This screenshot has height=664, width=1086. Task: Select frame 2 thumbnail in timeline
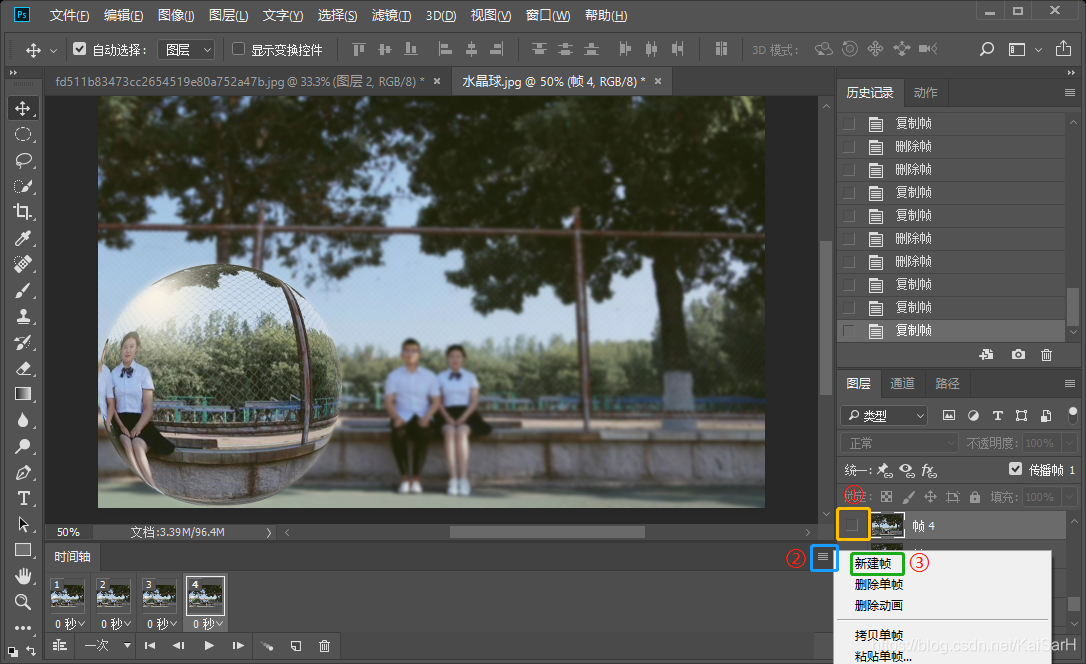coord(113,595)
